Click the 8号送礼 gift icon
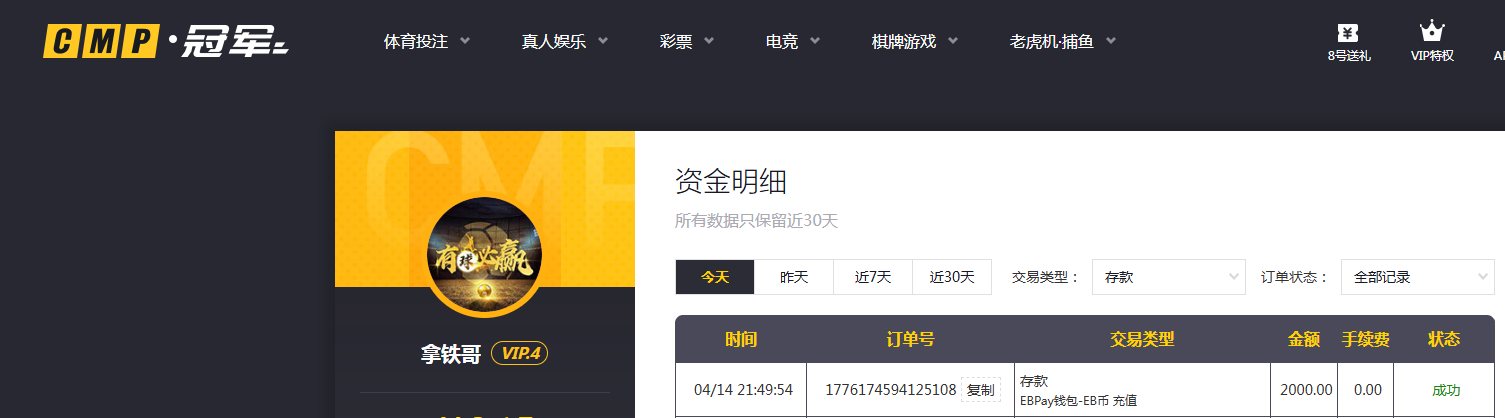Screen dimensions: 1505x418 tap(1349, 32)
